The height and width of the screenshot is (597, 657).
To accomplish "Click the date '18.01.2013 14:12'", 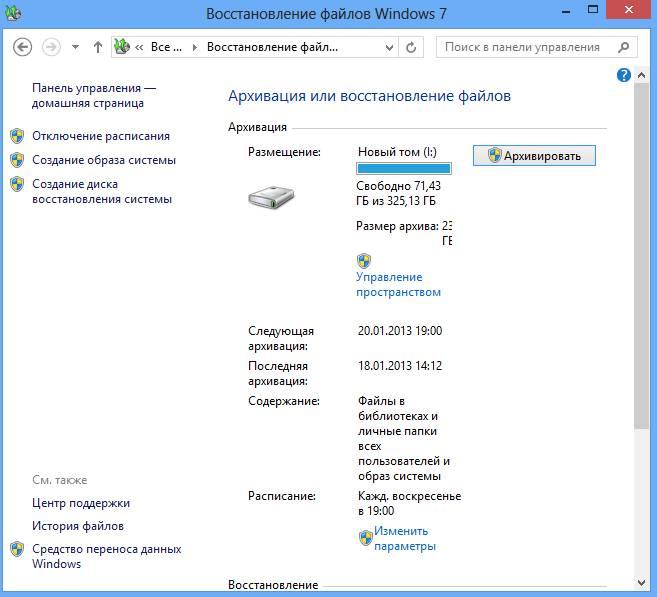I will click(400, 365).
